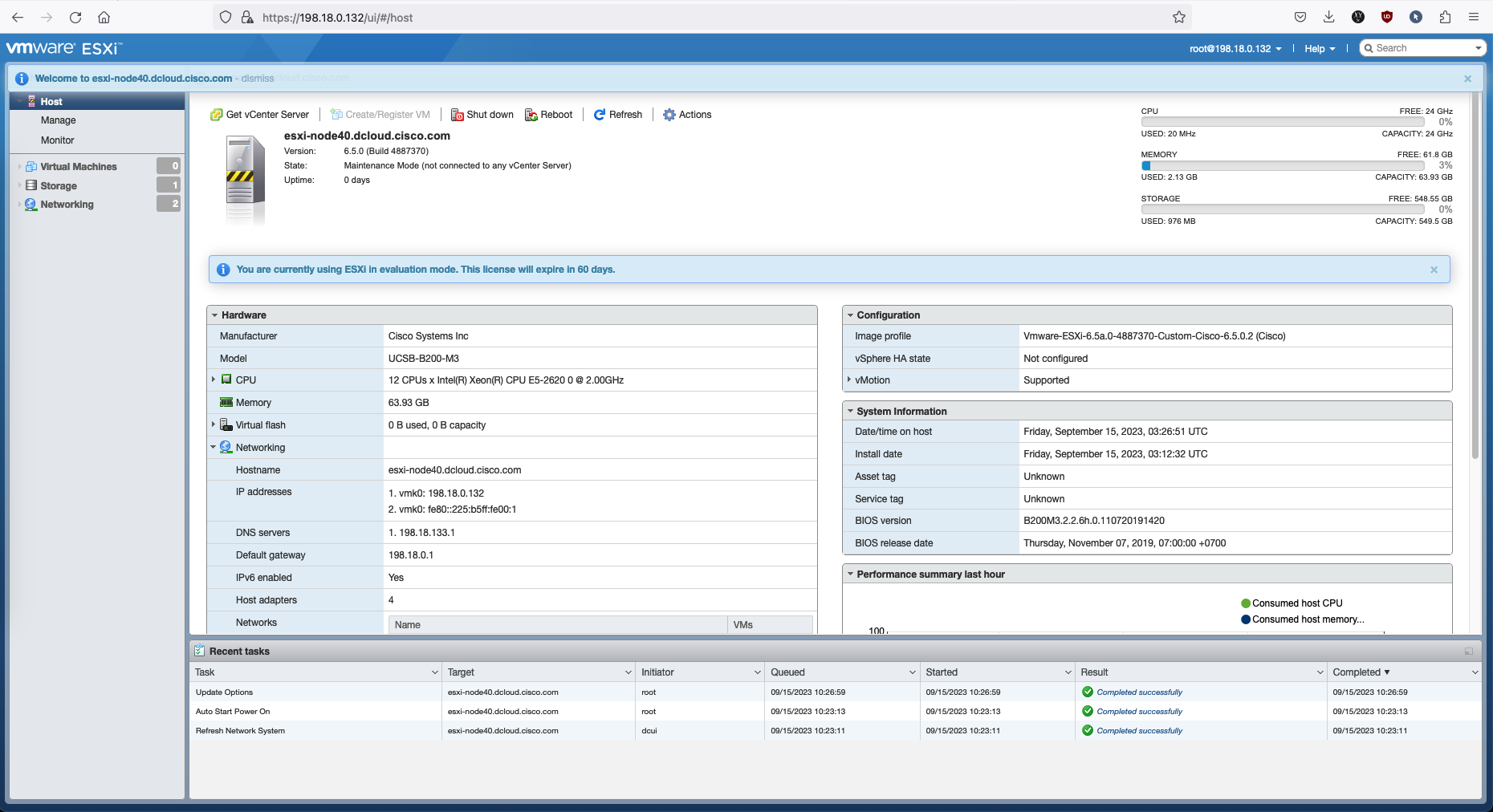This screenshot has height=812, width=1493.
Task: Collapse the Hardware panel section
Action: [215, 315]
